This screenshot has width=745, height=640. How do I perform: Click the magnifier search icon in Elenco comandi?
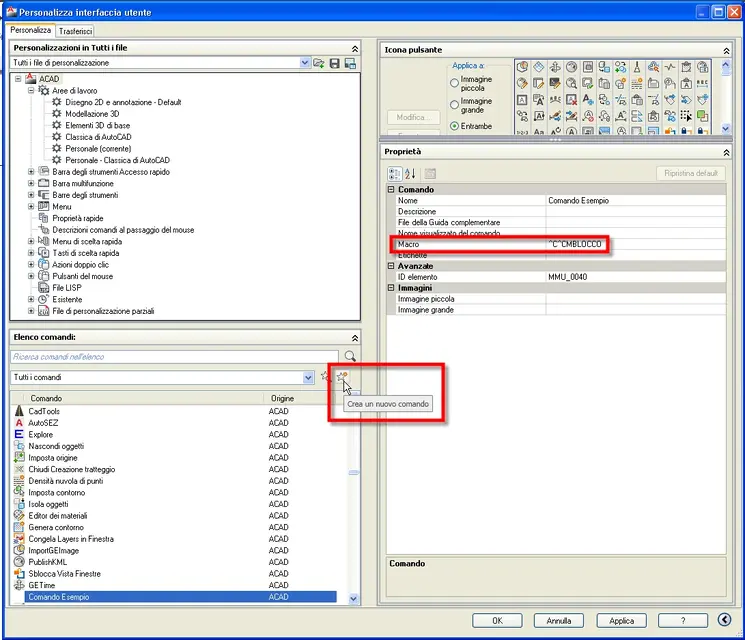350,356
